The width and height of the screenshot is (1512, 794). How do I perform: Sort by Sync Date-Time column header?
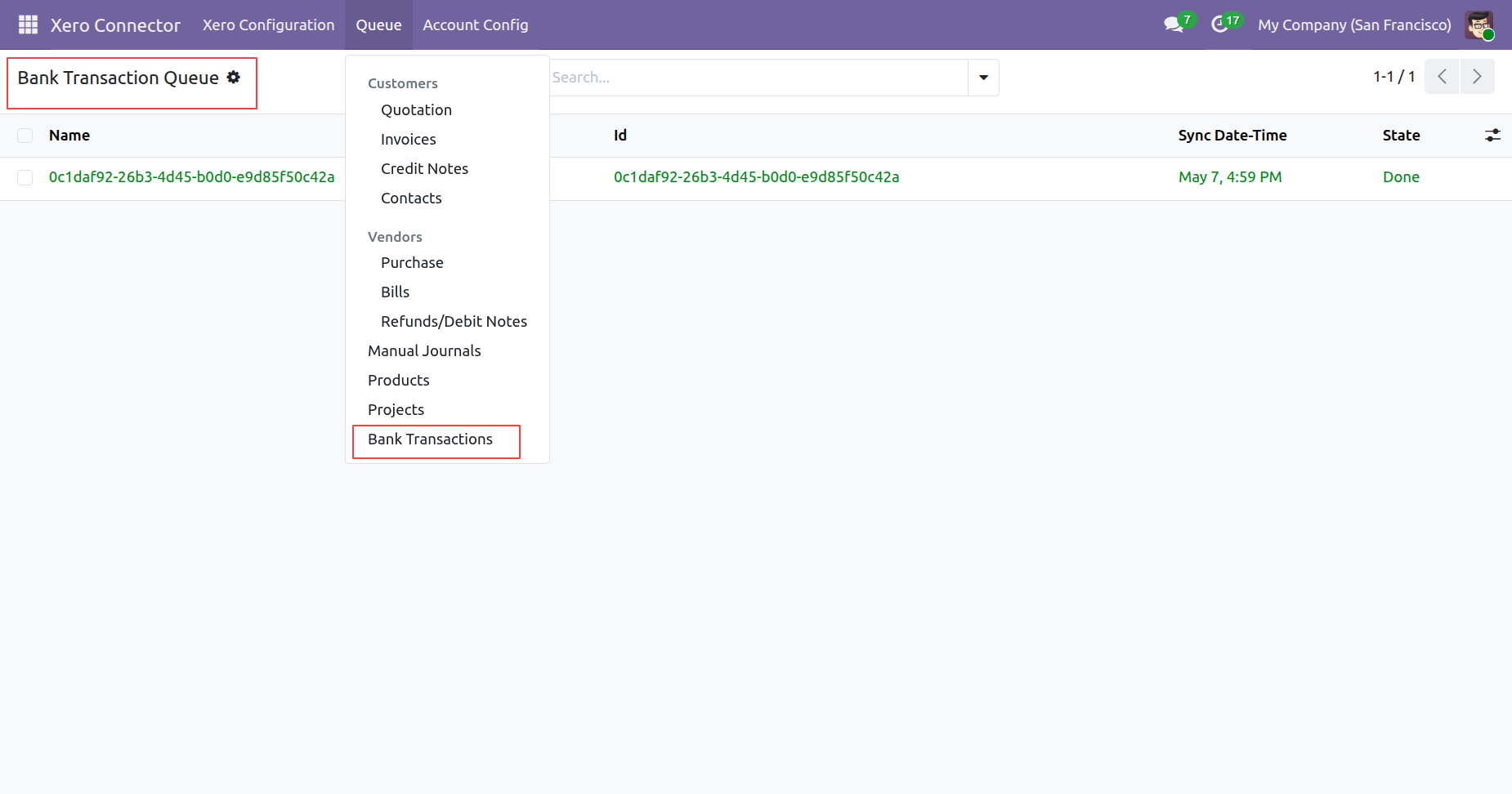[1232, 136]
